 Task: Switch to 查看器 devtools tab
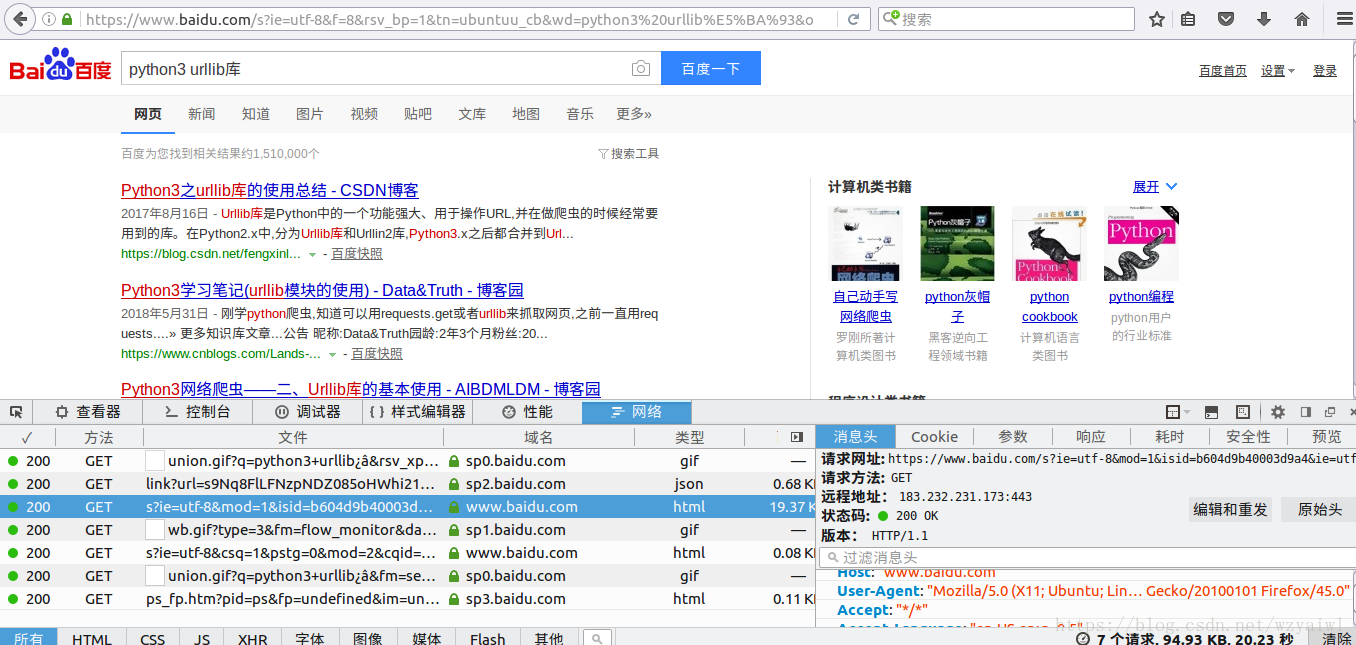(88, 412)
